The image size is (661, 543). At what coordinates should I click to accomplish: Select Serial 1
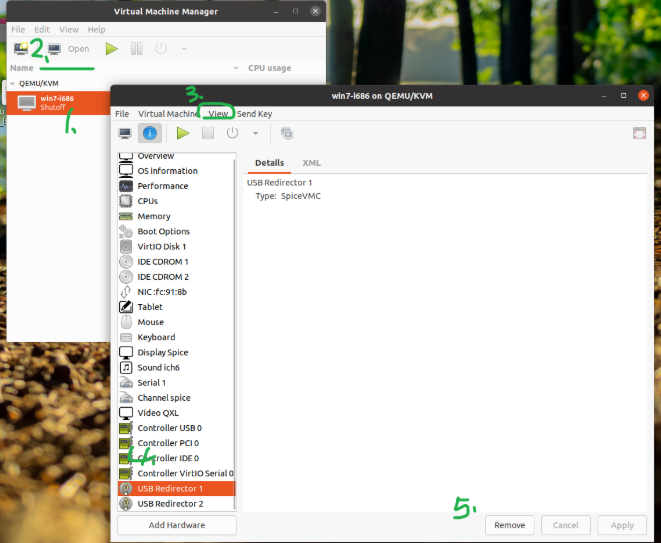click(176, 383)
